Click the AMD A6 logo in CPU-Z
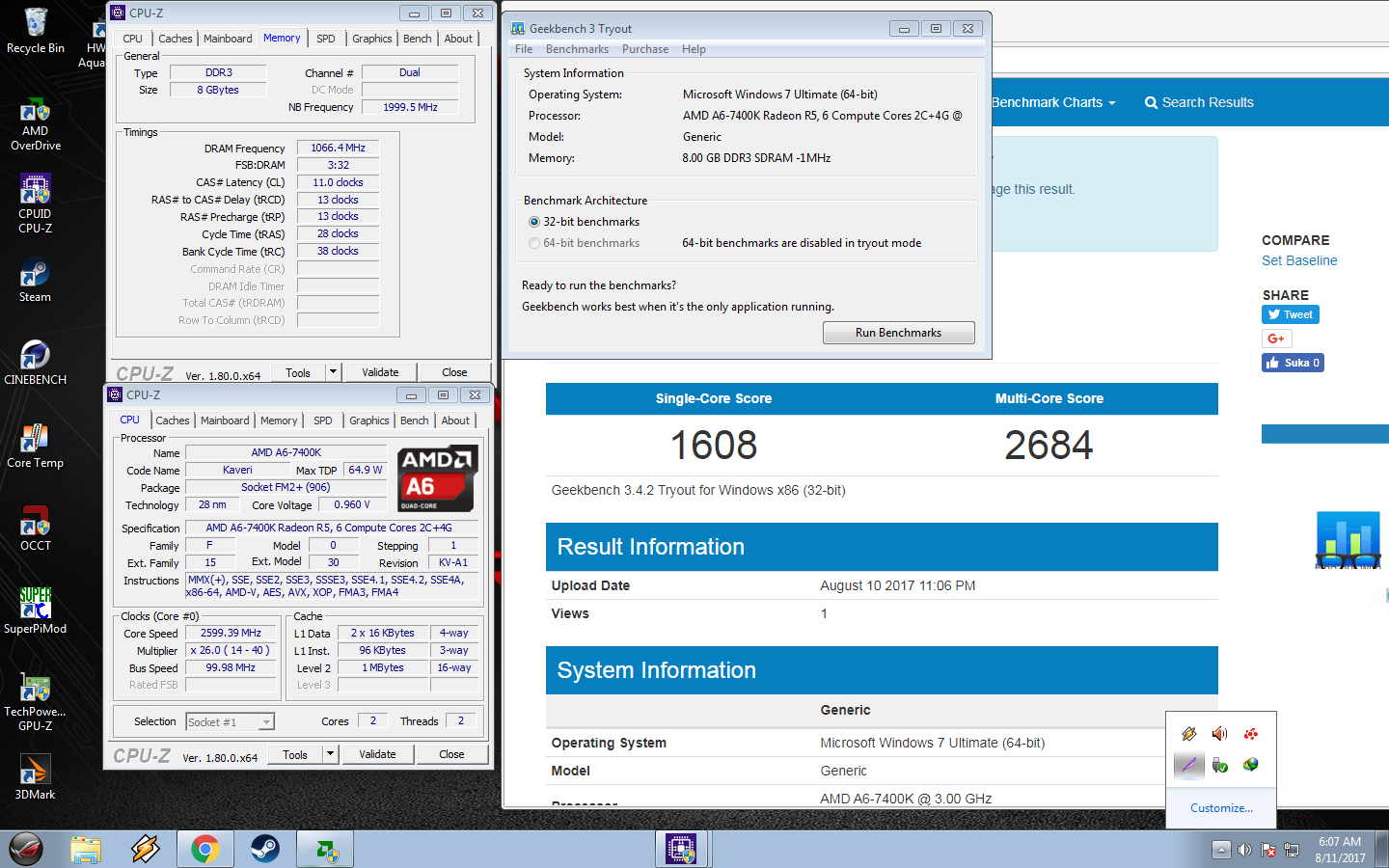This screenshot has height=868, width=1389. coord(437,478)
